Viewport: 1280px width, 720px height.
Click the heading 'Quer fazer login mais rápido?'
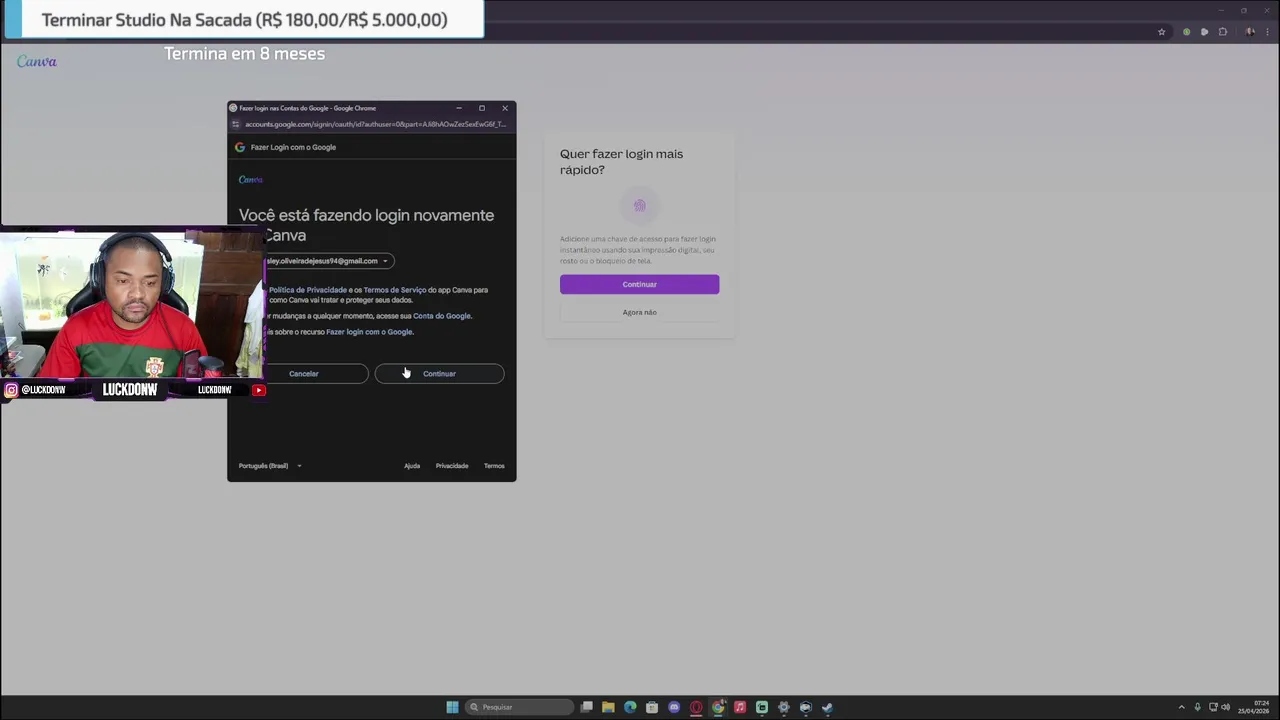point(621,162)
